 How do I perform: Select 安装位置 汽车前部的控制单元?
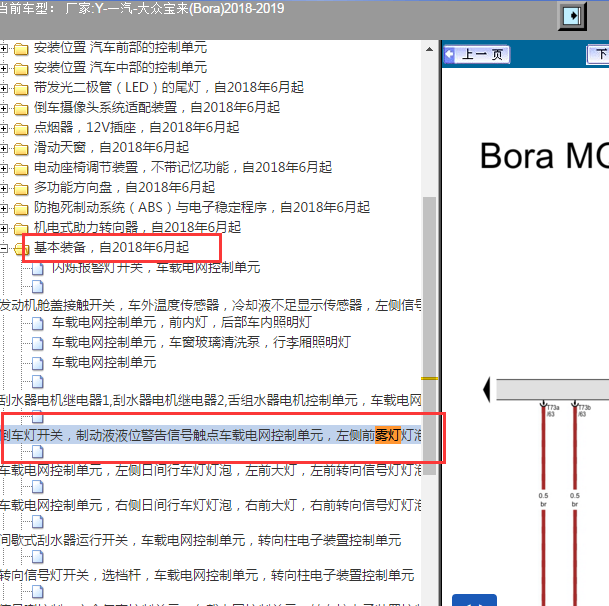(x=120, y=48)
